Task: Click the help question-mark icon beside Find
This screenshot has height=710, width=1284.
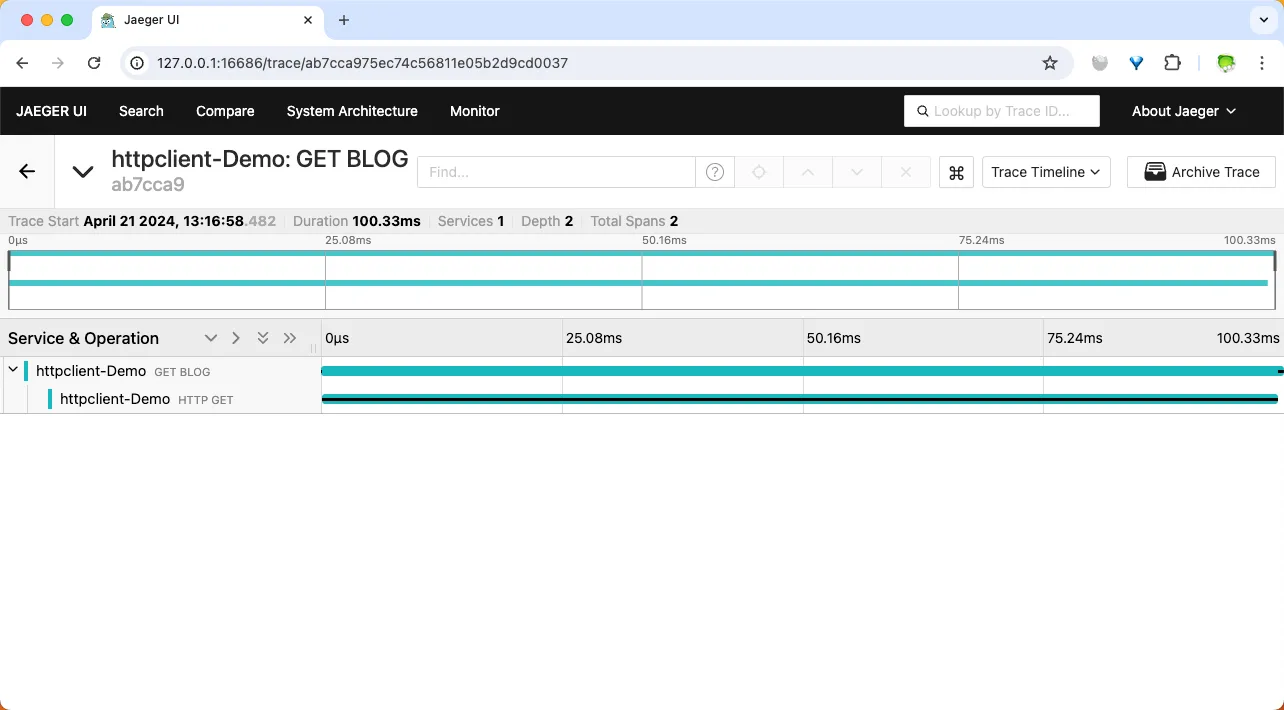Action: [x=715, y=172]
